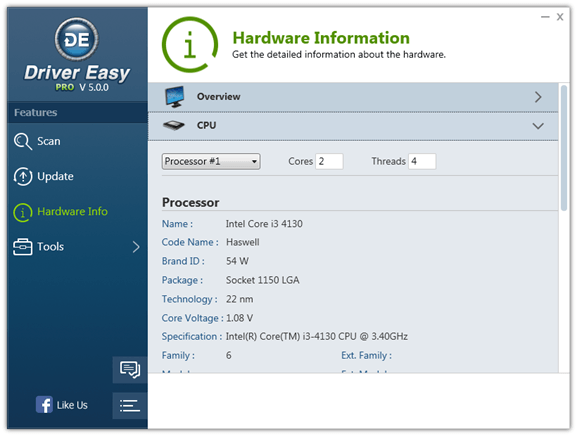Image resolution: width=577 pixels, height=436 pixels.
Task: Click the CPU chip icon
Action: click(x=174, y=125)
